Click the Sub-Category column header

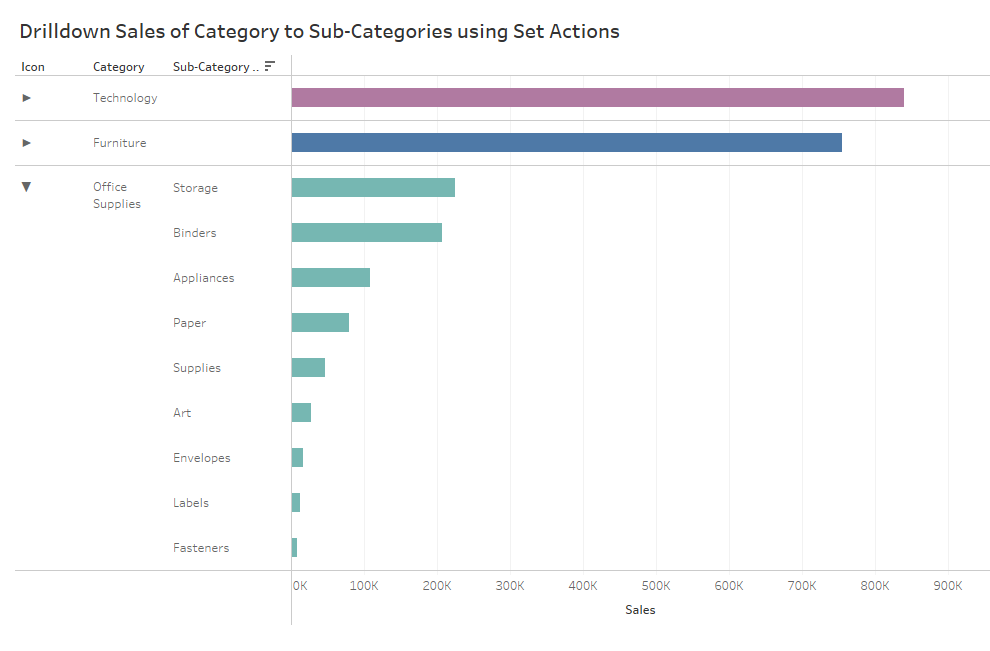(213, 67)
